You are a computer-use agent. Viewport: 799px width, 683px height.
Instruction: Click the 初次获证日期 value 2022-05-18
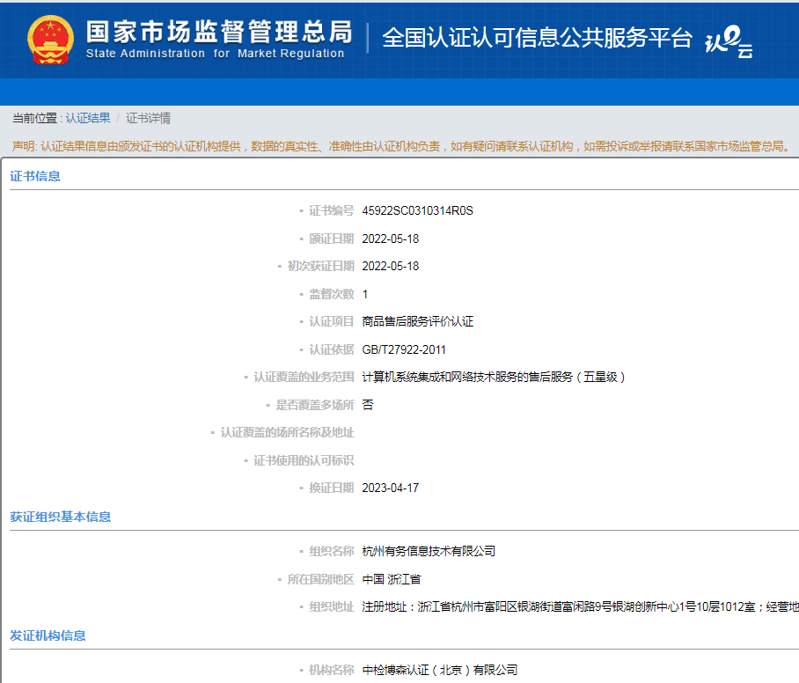click(390, 266)
